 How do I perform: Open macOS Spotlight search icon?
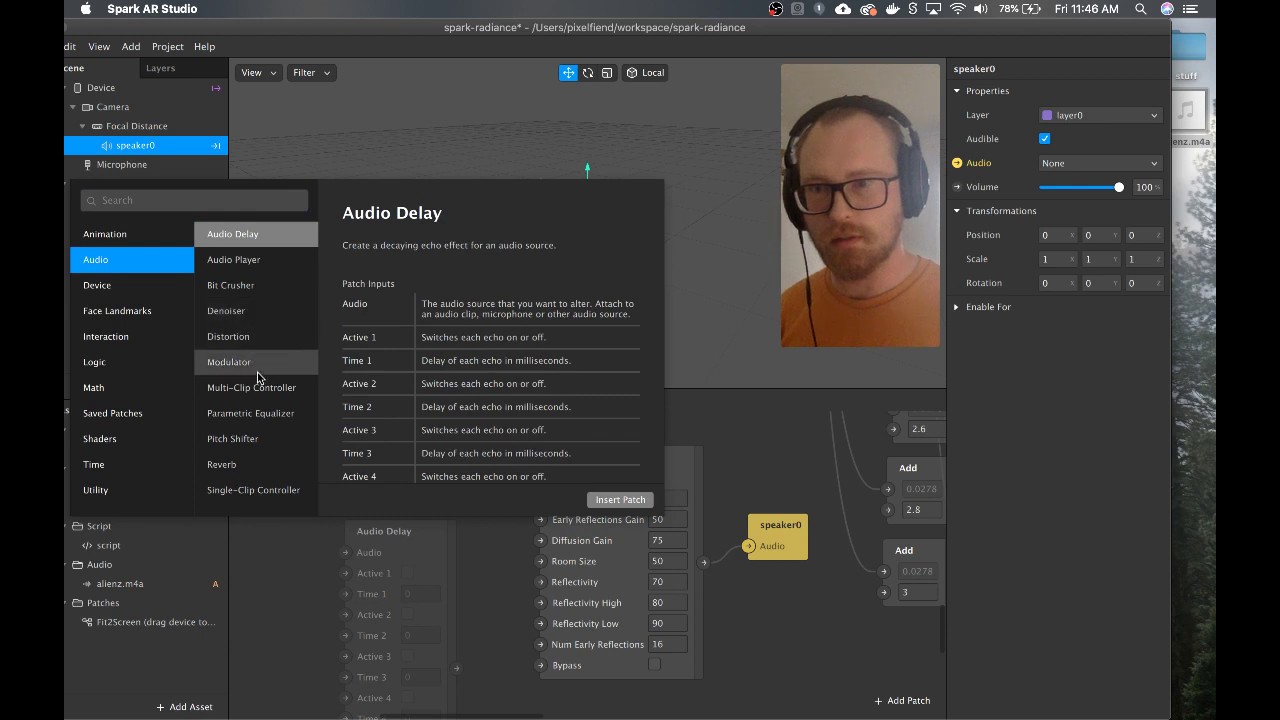[x=1140, y=9]
